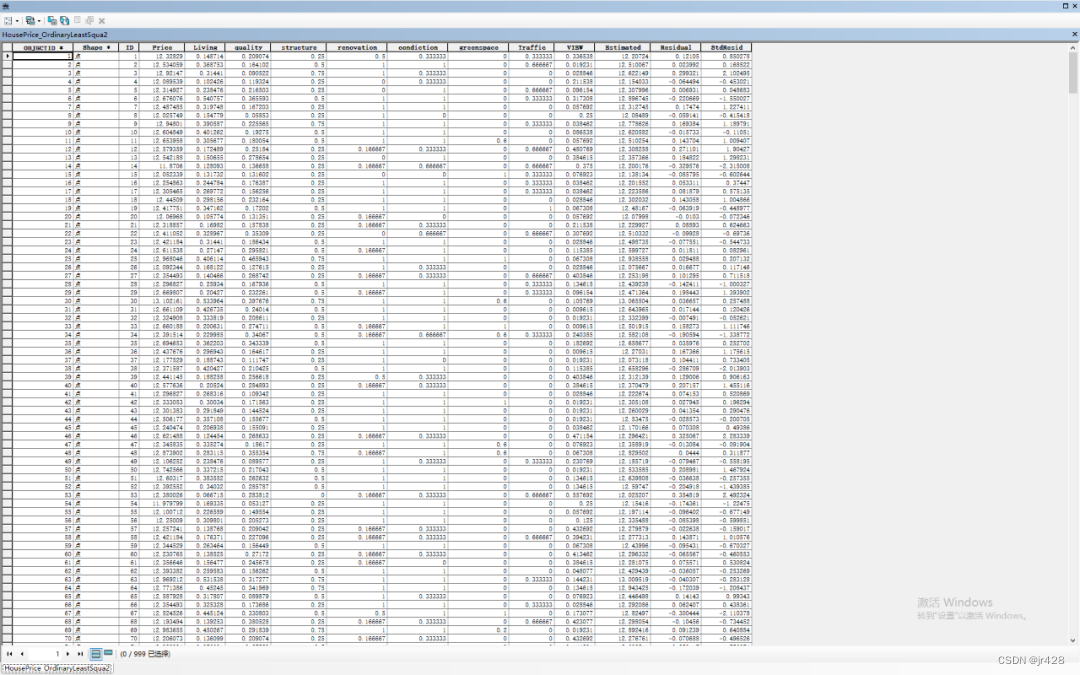Click the row selector for OBJECTID 10
Image resolution: width=1080 pixels, height=675 pixels.
[7, 132]
